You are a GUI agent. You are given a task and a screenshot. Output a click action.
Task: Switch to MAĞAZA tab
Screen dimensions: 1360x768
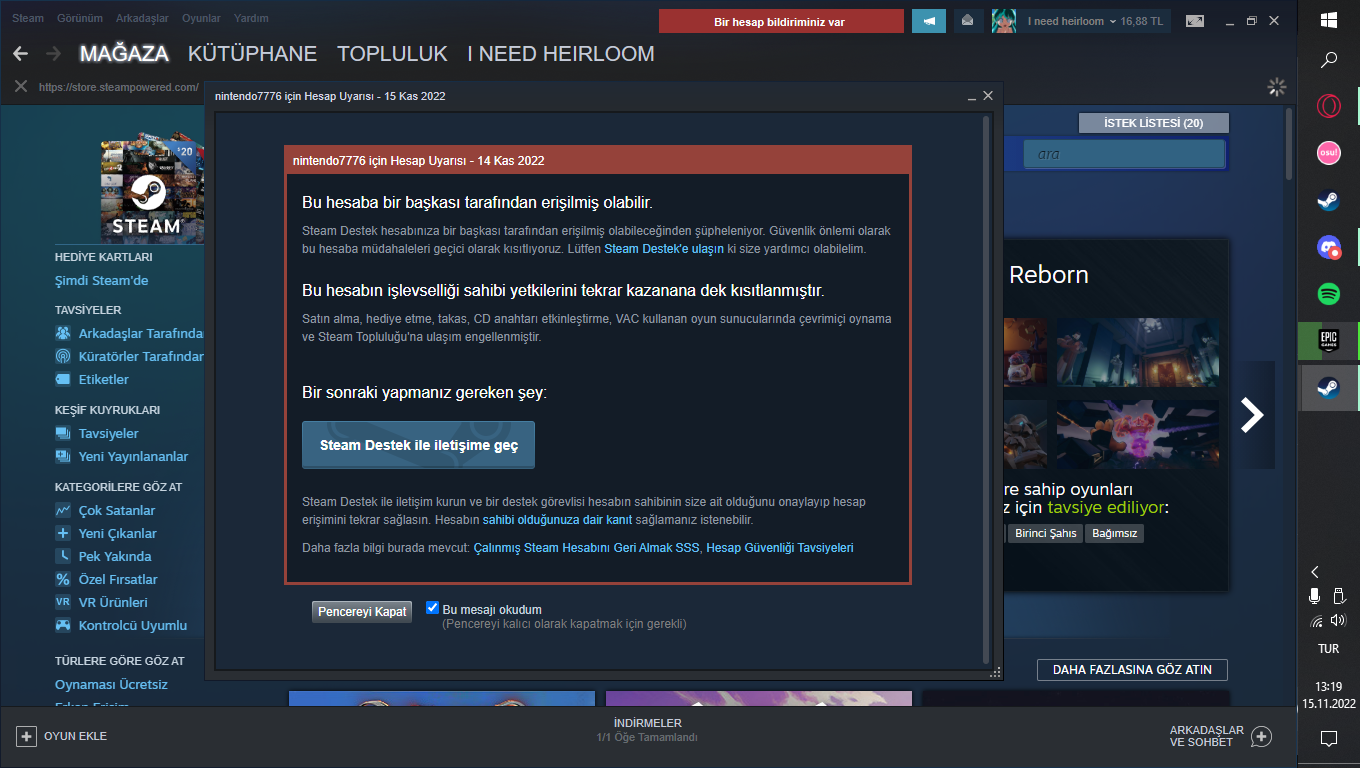tap(124, 54)
